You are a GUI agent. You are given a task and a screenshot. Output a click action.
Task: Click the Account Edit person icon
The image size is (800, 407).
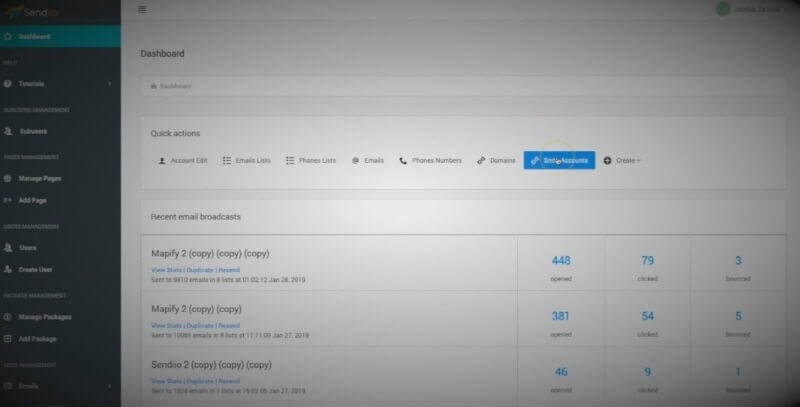[x=162, y=161]
